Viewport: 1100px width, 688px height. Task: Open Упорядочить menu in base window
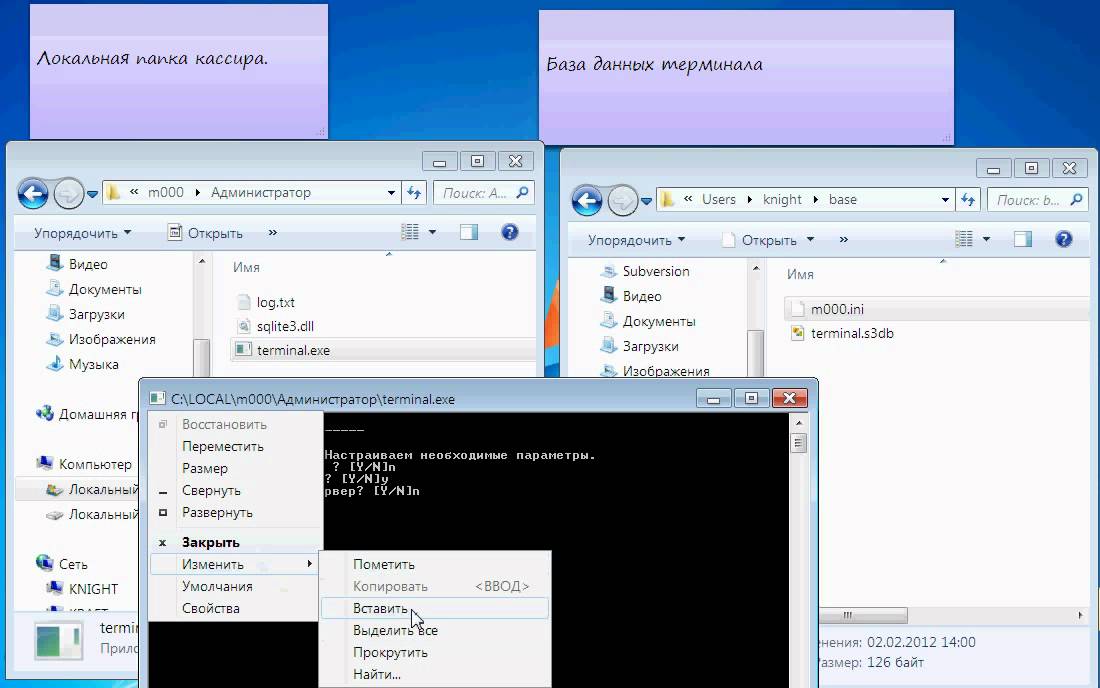click(x=637, y=240)
